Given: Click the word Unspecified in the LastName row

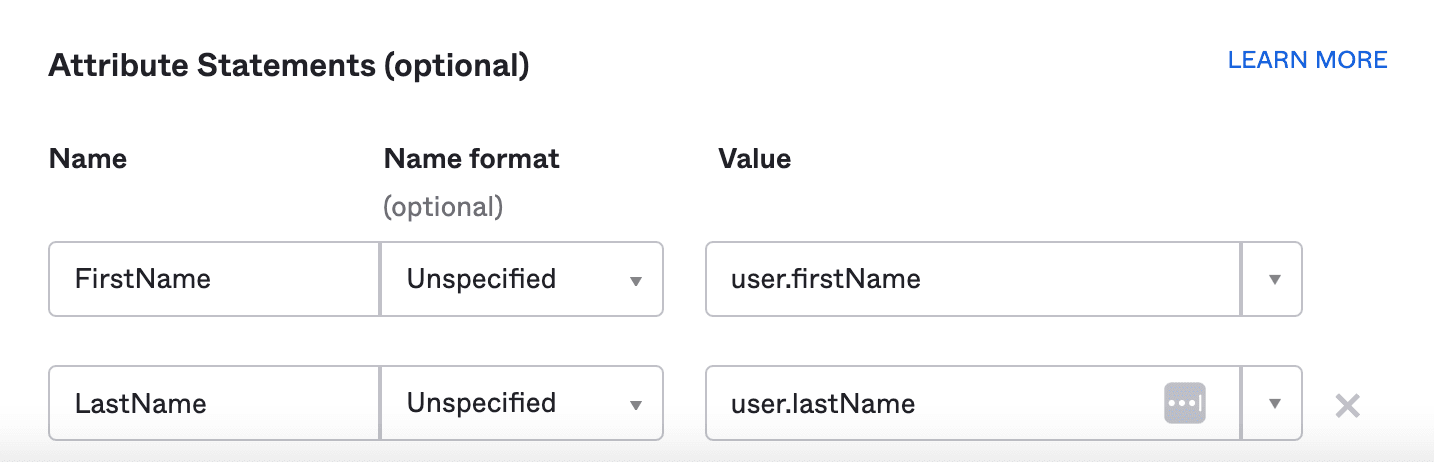Looking at the screenshot, I should 481,403.
